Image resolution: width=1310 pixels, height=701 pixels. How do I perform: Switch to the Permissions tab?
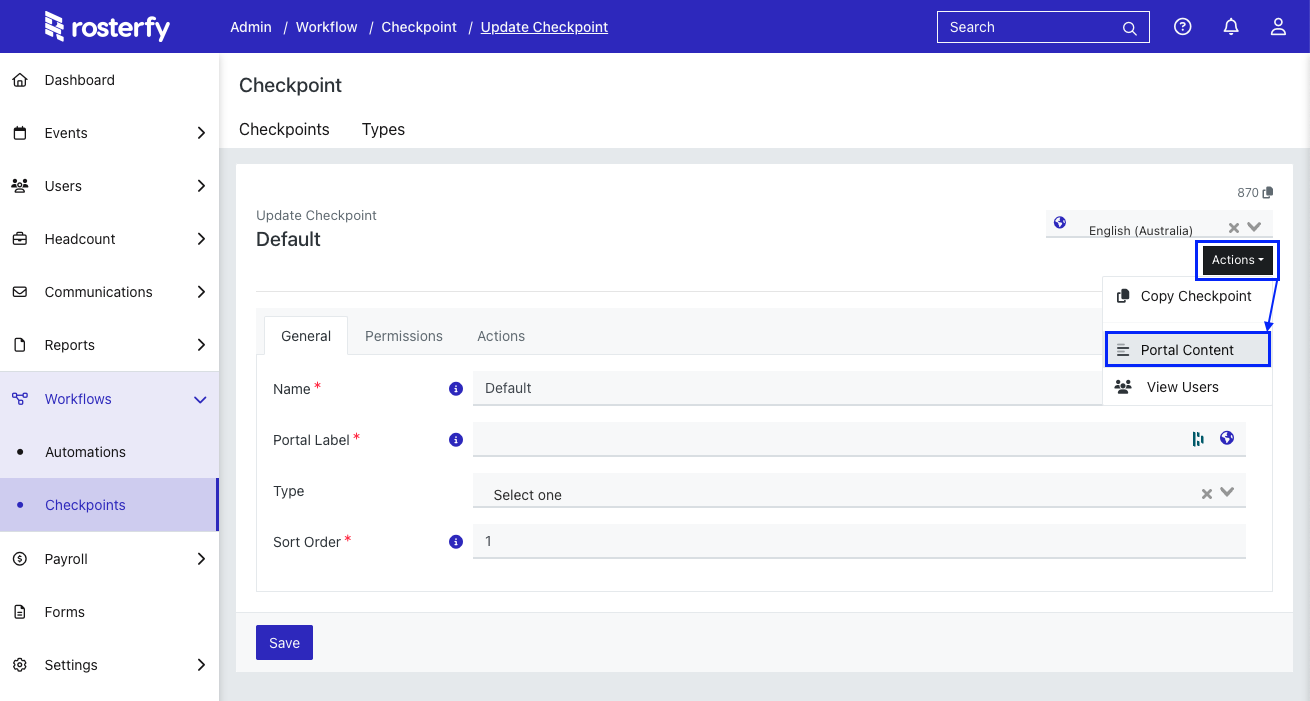click(403, 336)
